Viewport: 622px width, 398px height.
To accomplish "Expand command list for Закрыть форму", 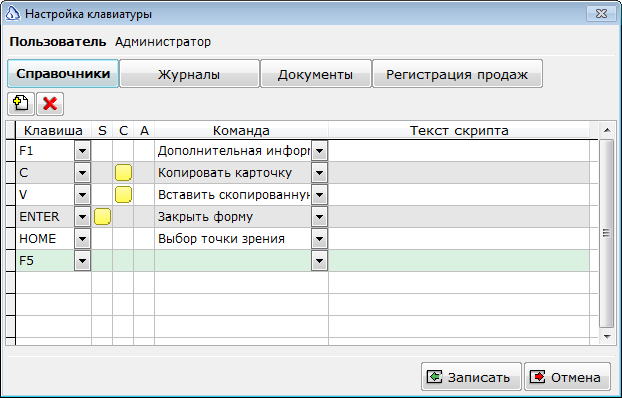I will tap(319, 217).
